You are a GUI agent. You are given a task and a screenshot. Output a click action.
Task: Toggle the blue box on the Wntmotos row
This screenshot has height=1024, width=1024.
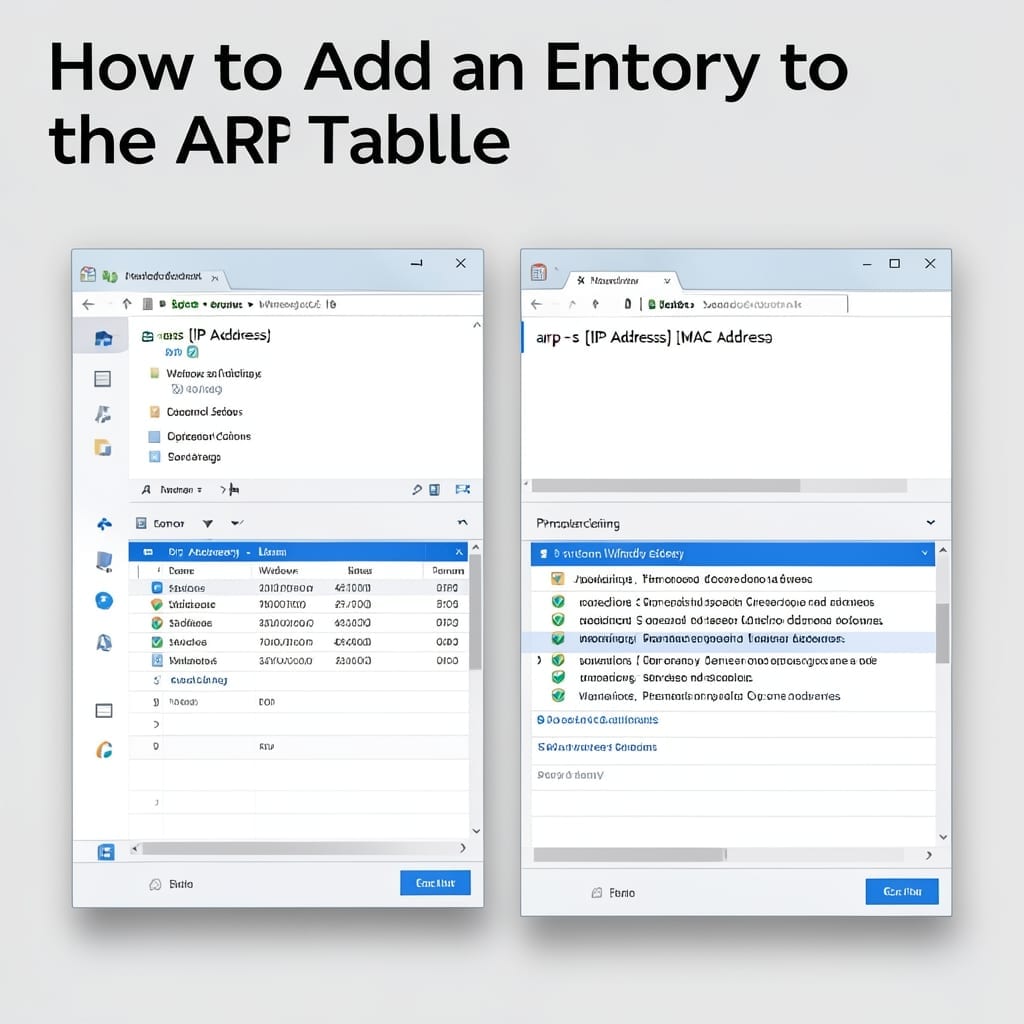[x=157, y=660]
